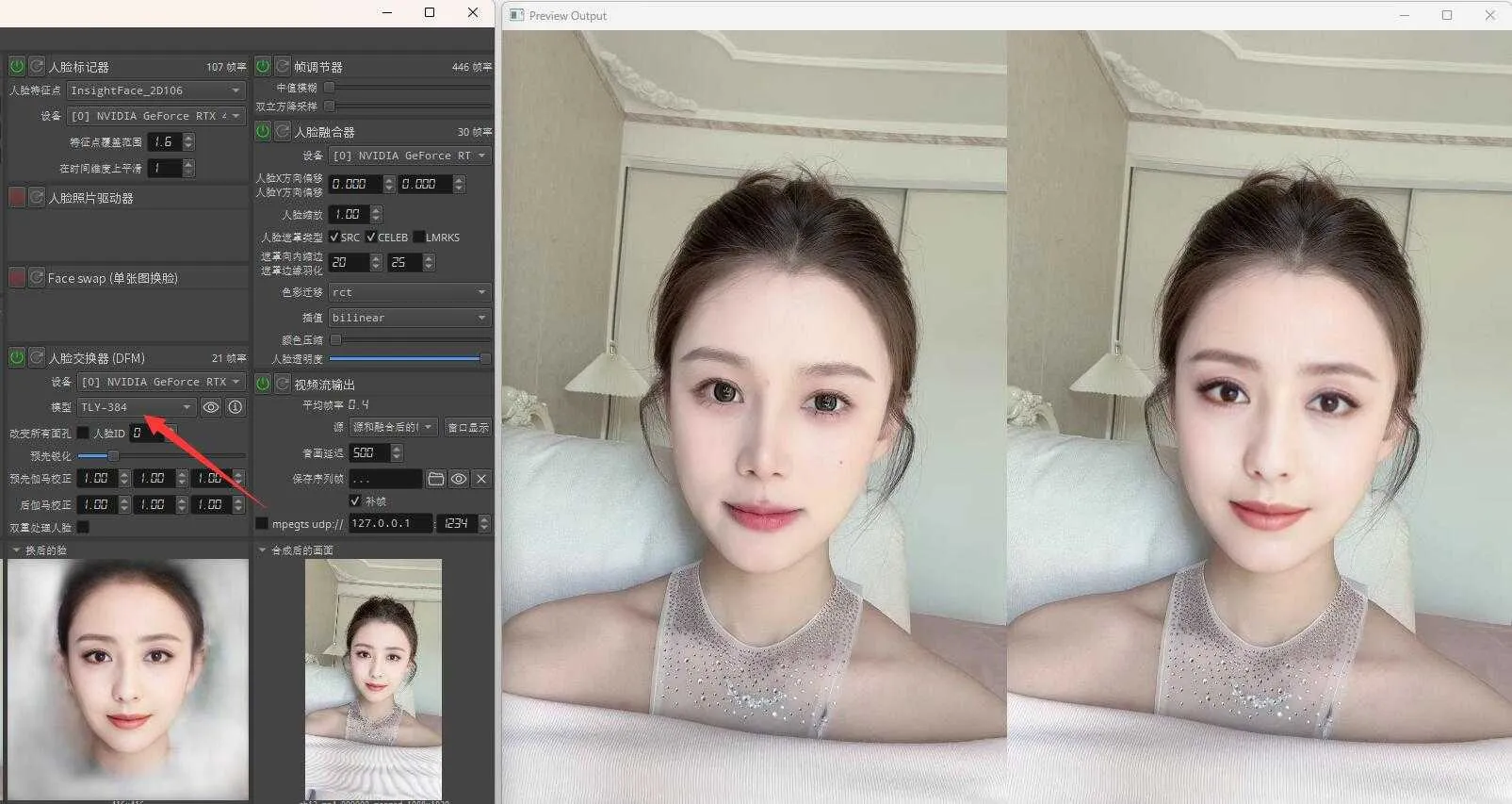Toggle power button of 人脸交换器 (DFM)
The image size is (1512, 804).
[x=17, y=357]
